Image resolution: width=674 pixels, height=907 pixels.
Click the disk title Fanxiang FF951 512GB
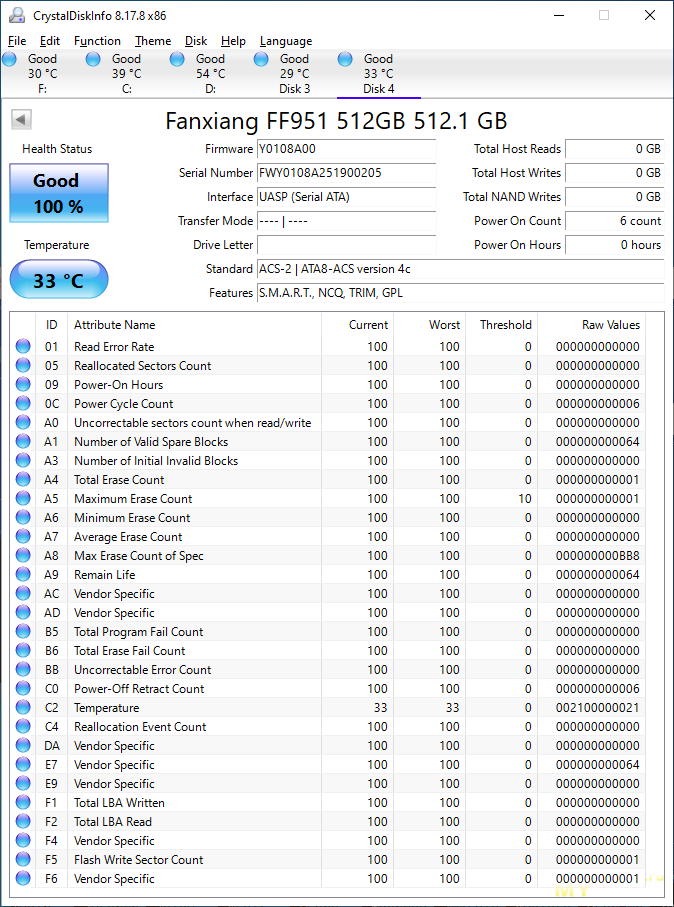336,121
